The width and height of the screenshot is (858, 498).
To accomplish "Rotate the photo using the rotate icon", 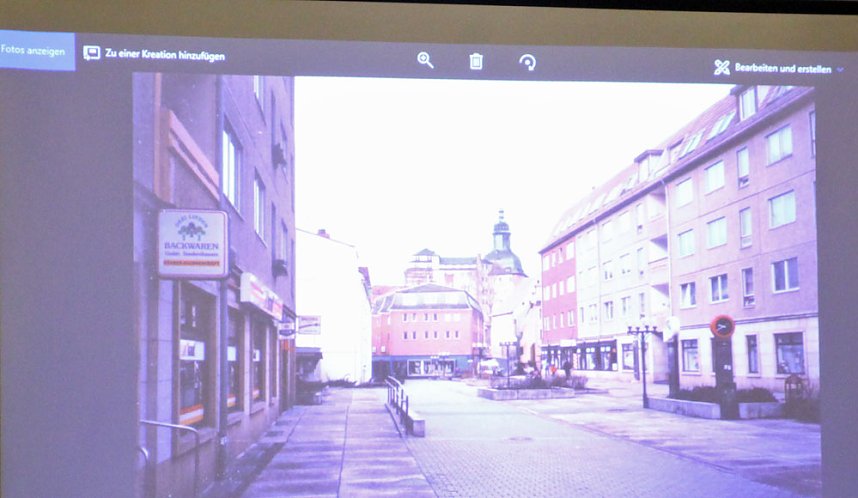I will click(527, 62).
